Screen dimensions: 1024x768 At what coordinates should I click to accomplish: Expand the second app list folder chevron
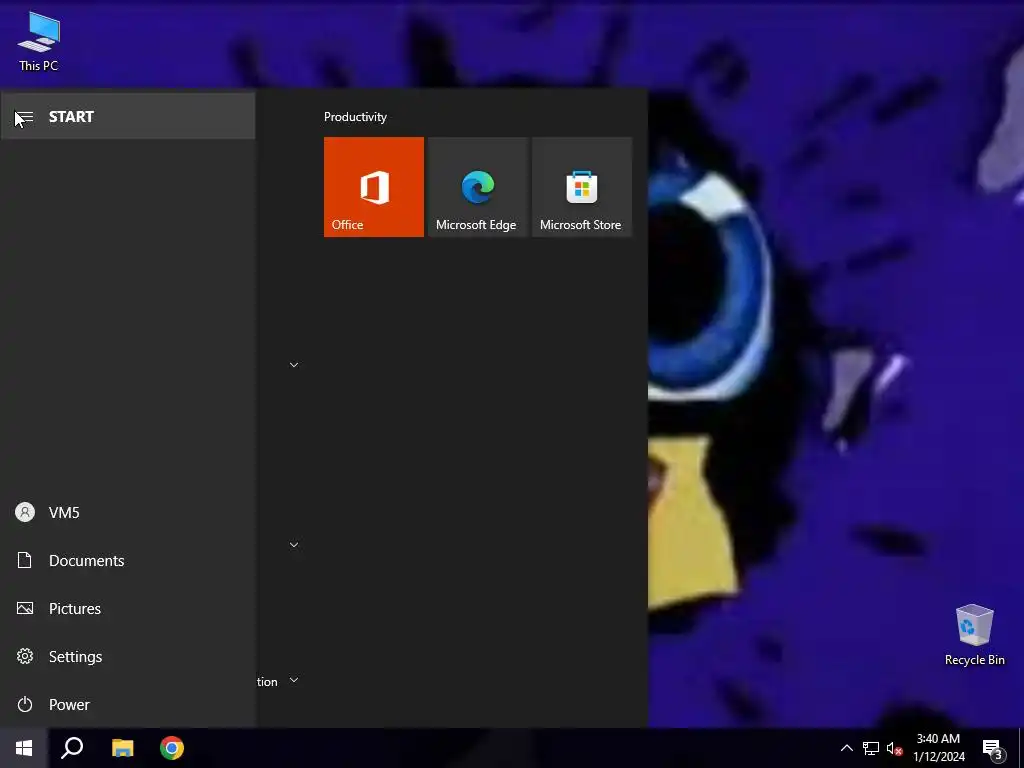coord(294,545)
